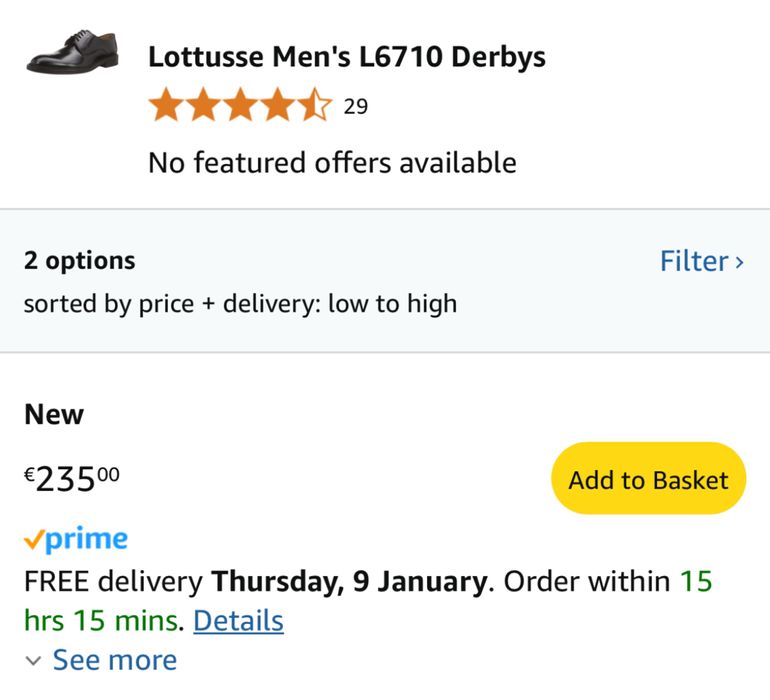Open the 29 ratings count
The height and width of the screenshot is (700, 770).
(x=356, y=106)
